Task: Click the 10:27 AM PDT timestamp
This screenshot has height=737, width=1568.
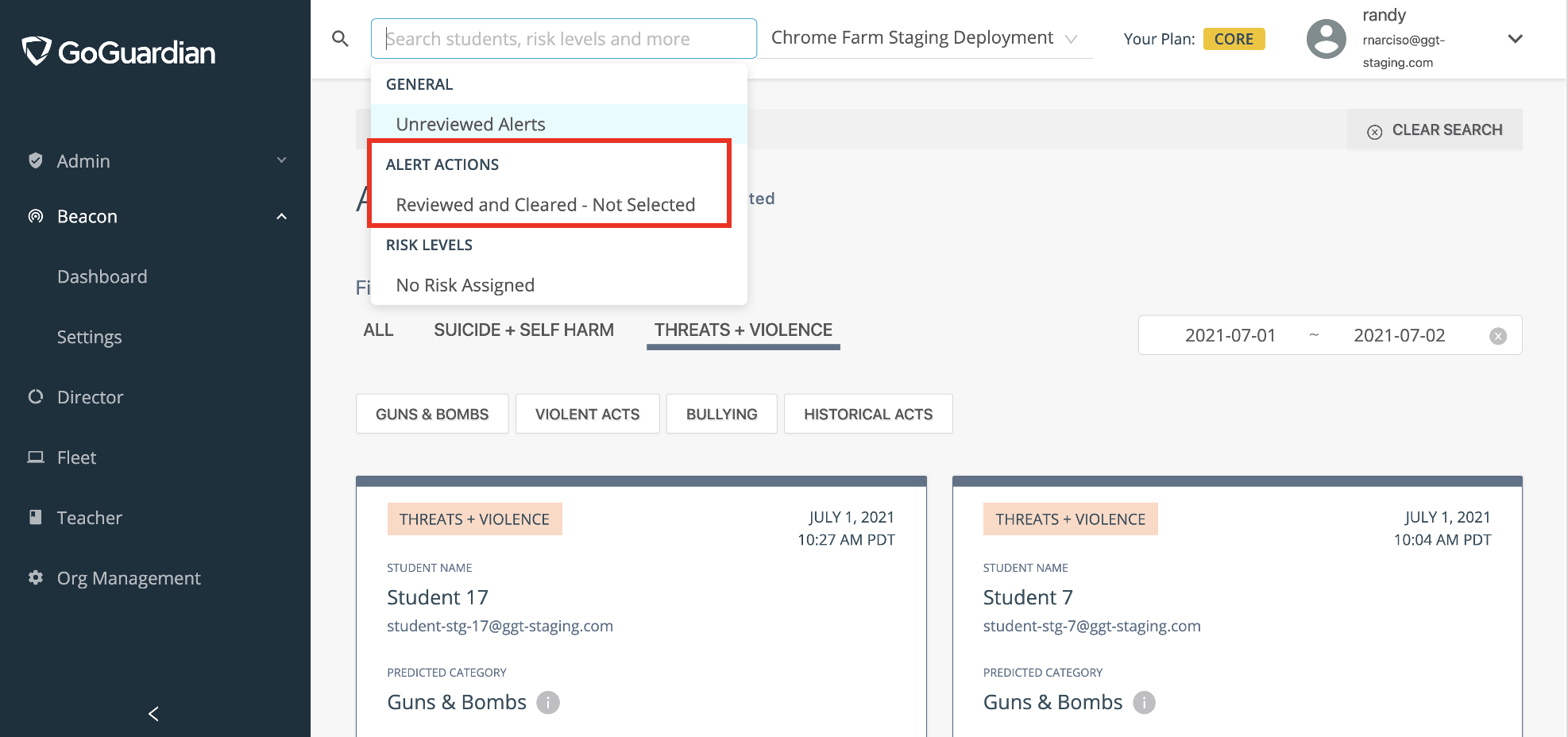Action: click(847, 540)
